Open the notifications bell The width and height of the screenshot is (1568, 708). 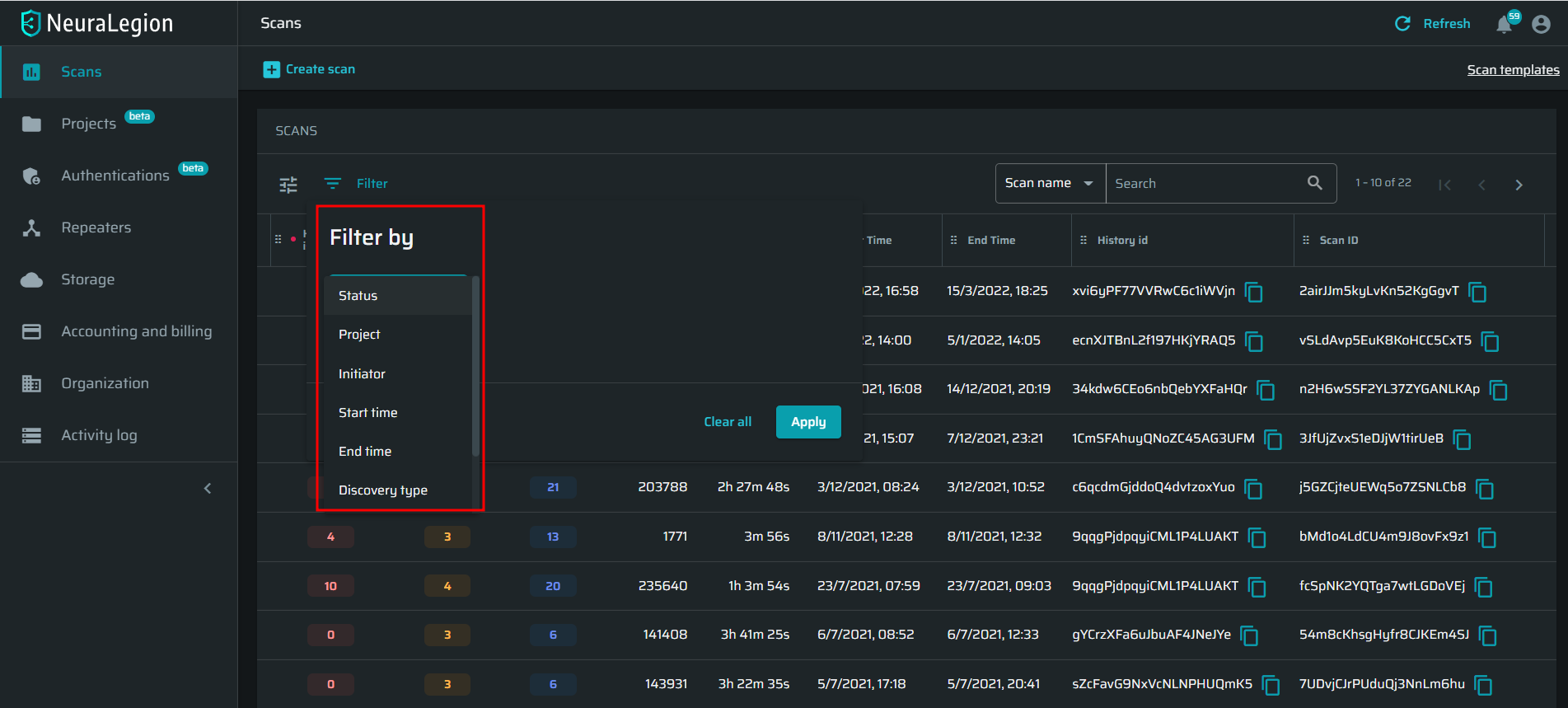point(1505,24)
